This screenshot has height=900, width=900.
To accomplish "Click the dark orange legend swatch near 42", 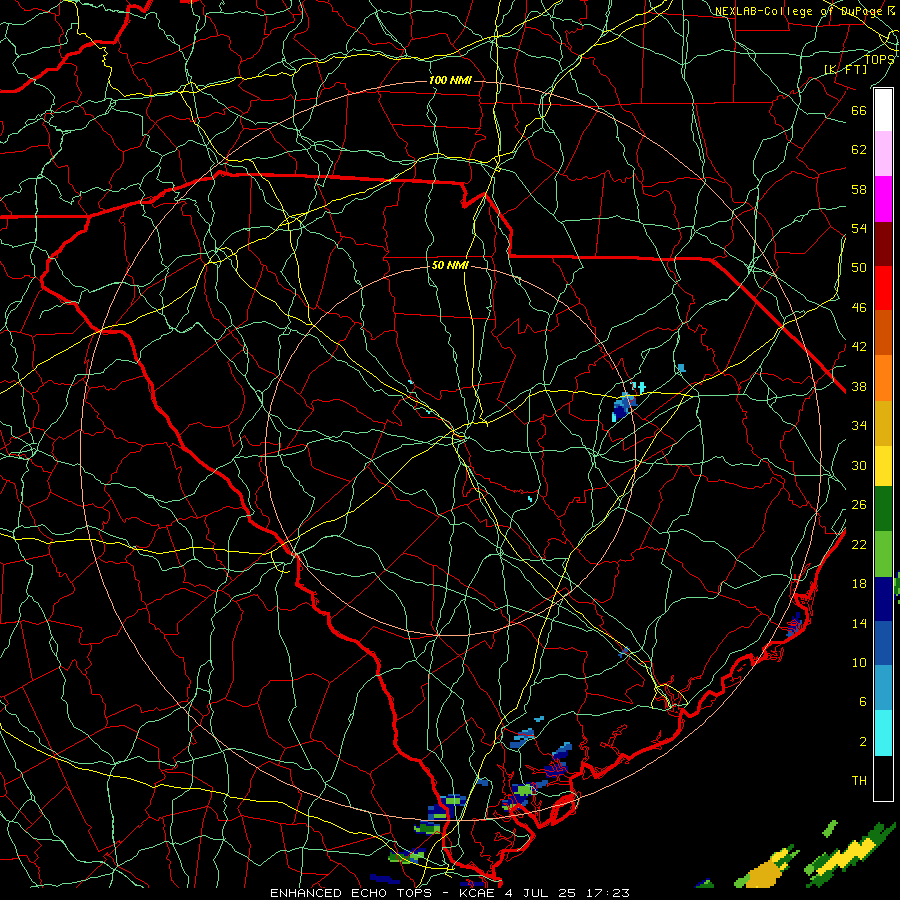I will click(x=883, y=333).
